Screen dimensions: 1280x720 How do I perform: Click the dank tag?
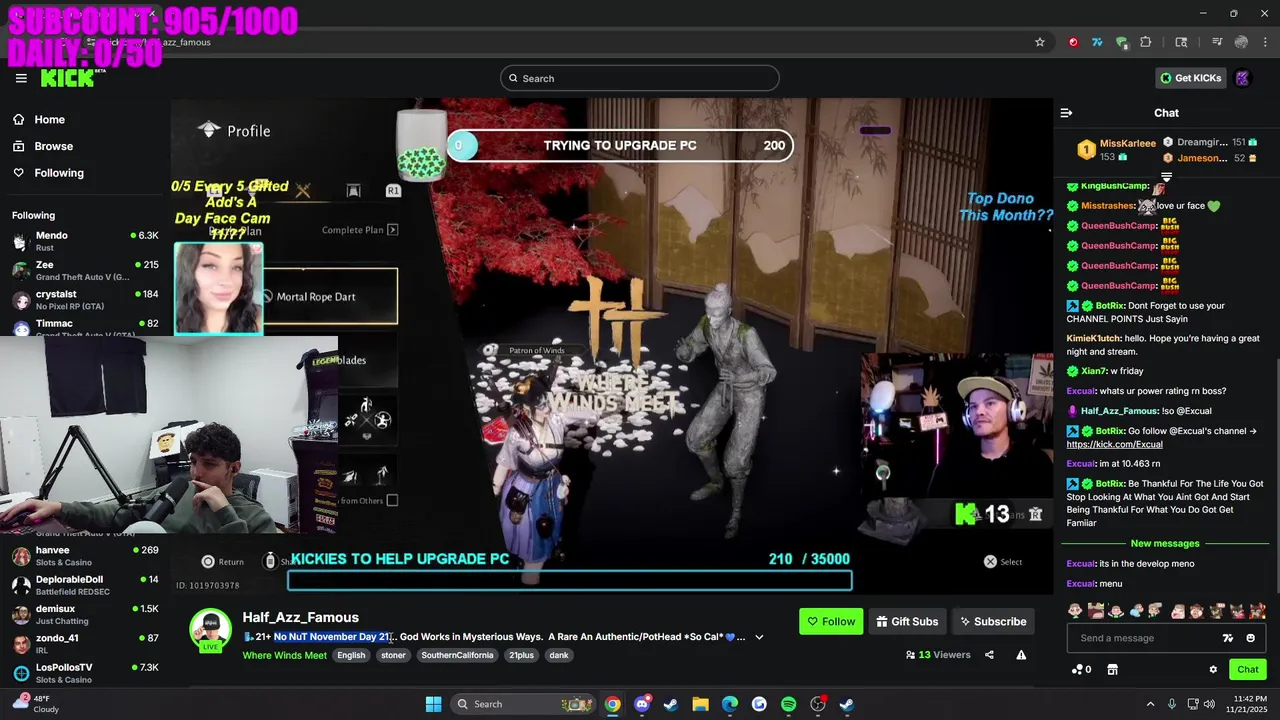click(x=559, y=655)
